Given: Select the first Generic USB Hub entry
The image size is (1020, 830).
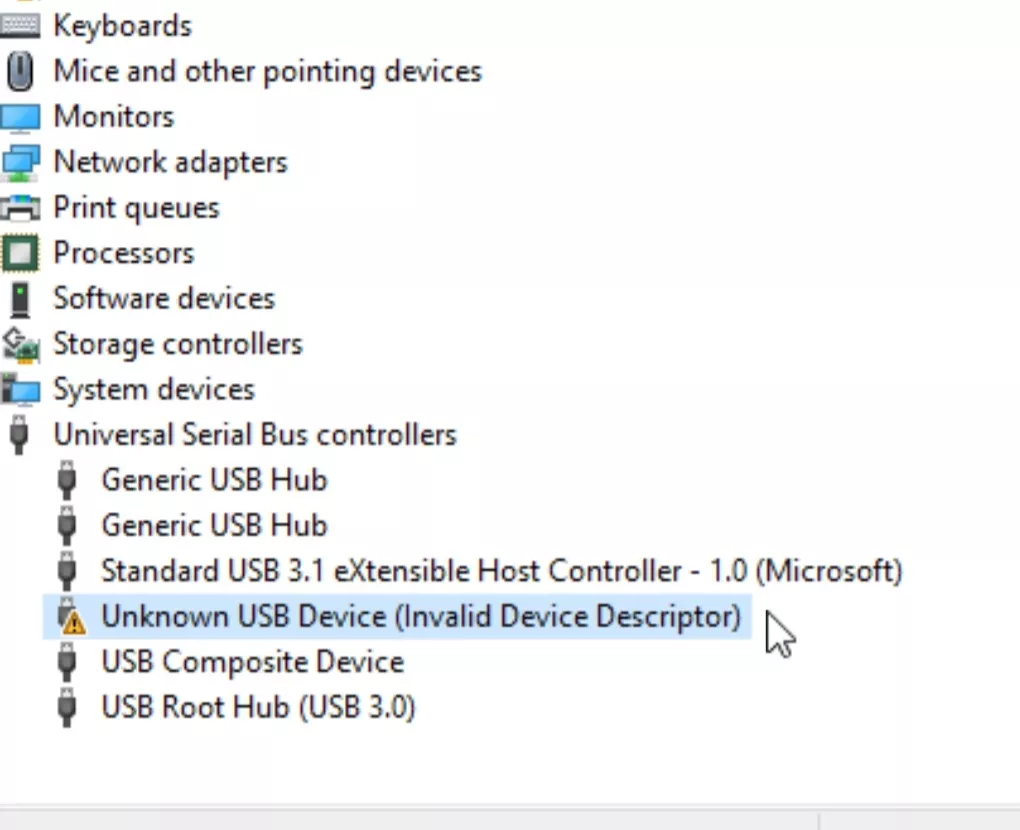Looking at the screenshot, I should (x=214, y=480).
